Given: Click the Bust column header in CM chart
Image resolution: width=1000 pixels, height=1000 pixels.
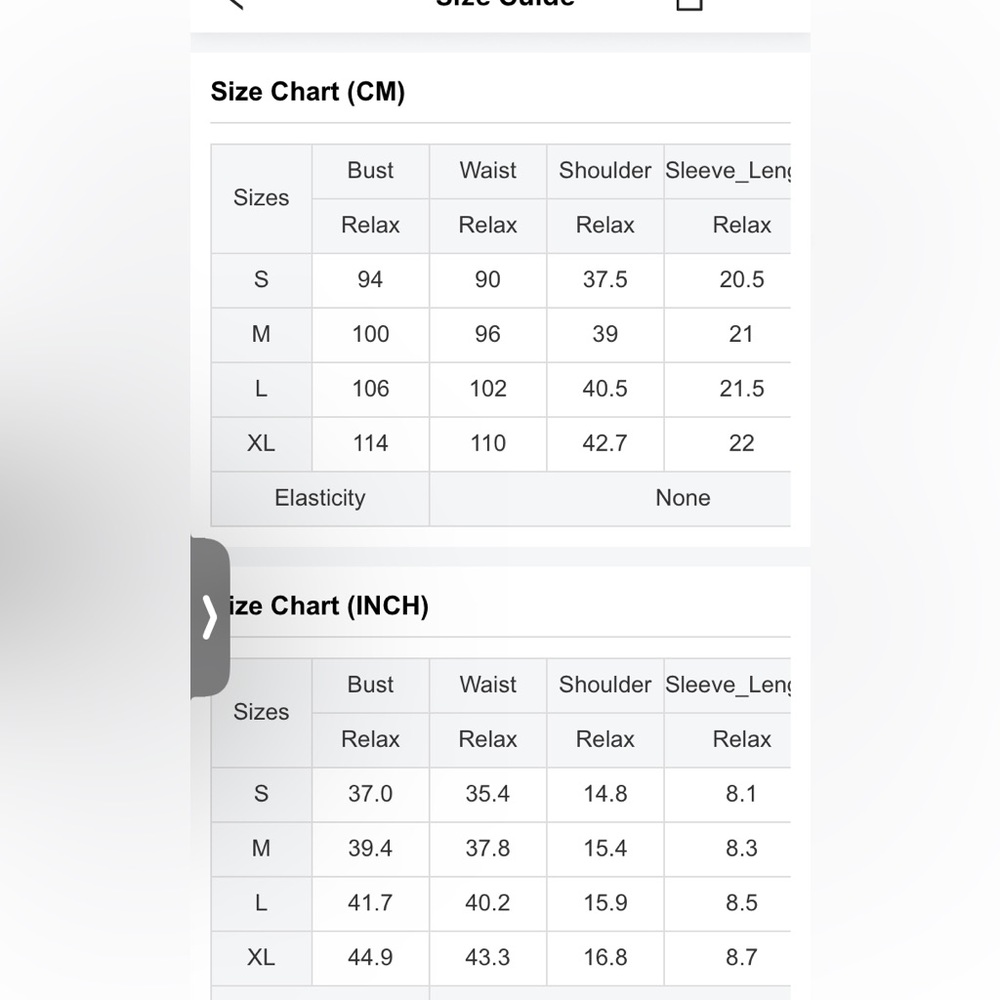Looking at the screenshot, I should click(x=371, y=171).
